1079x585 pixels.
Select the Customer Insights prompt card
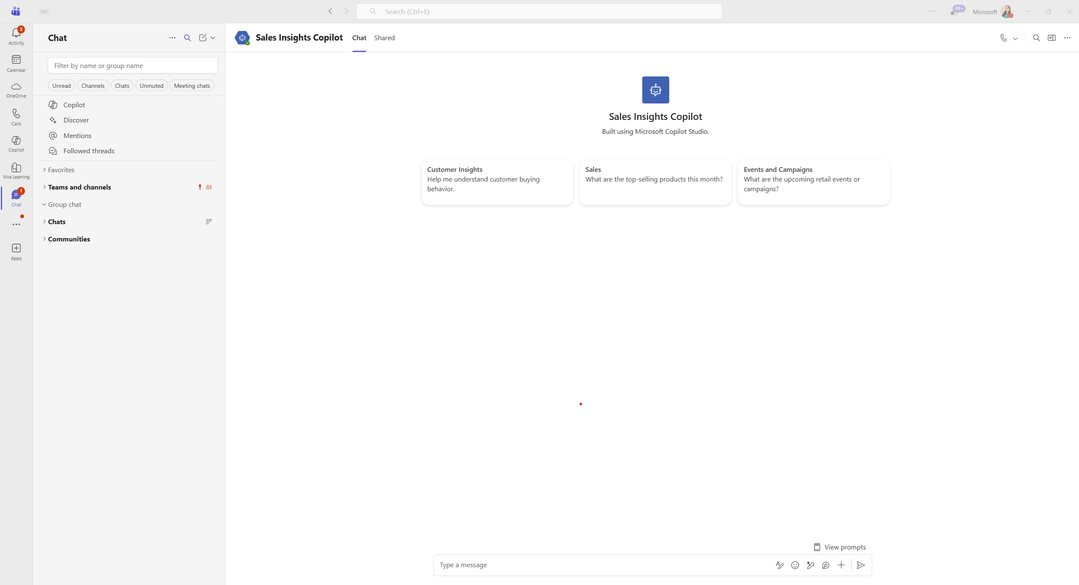click(x=497, y=182)
